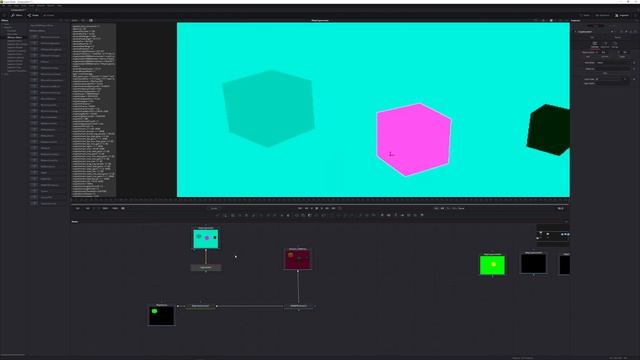Screen dimensions: 640x360
Task: Select the highlighted category in the Effects tree
Action: pos(14,38)
